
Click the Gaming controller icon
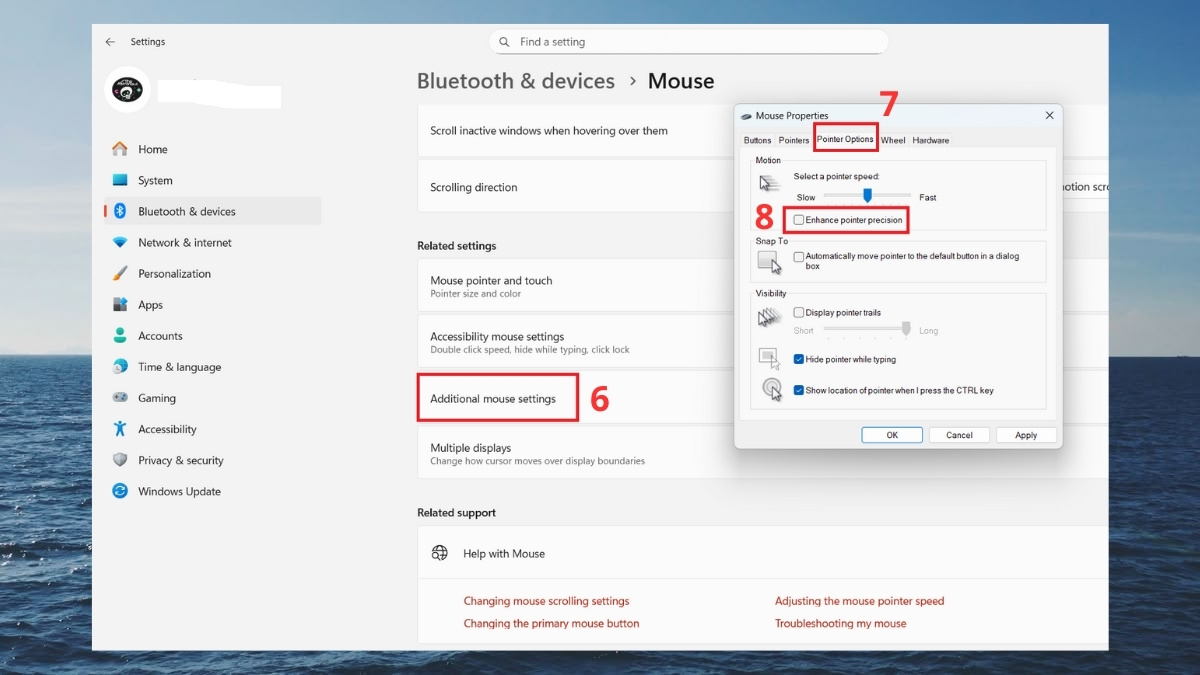coord(120,398)
